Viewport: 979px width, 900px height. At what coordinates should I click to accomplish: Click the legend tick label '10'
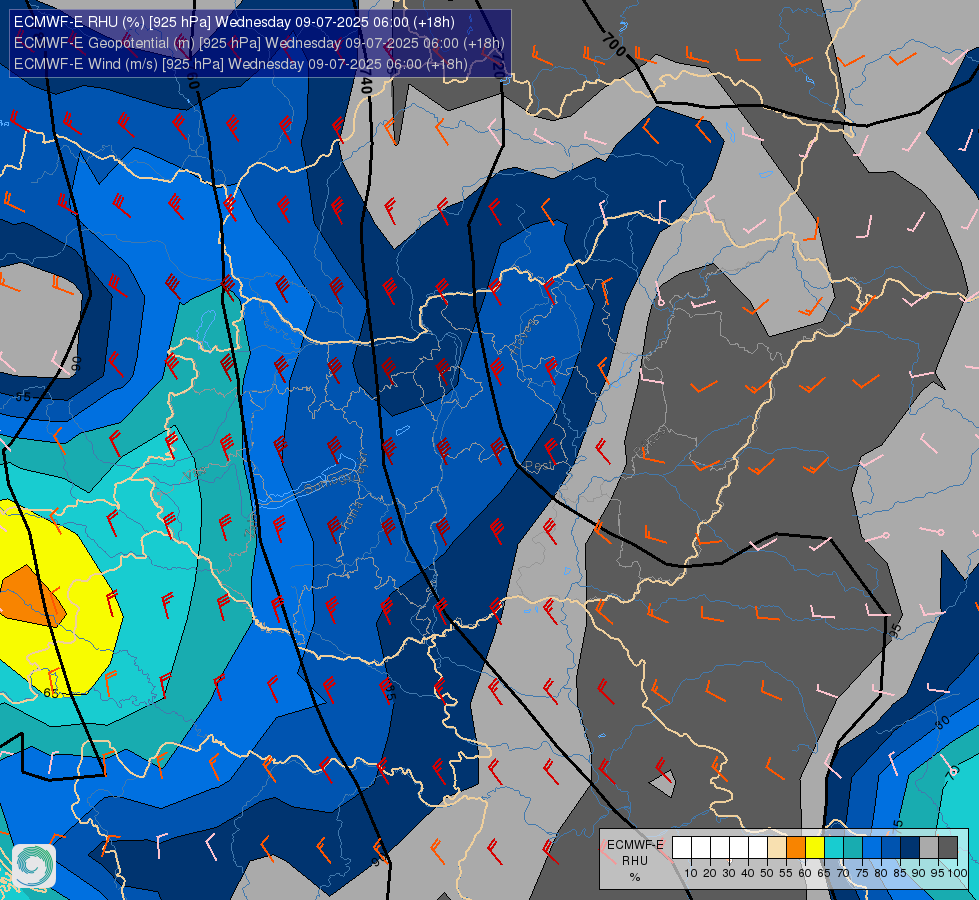click(x=691, y=873)
